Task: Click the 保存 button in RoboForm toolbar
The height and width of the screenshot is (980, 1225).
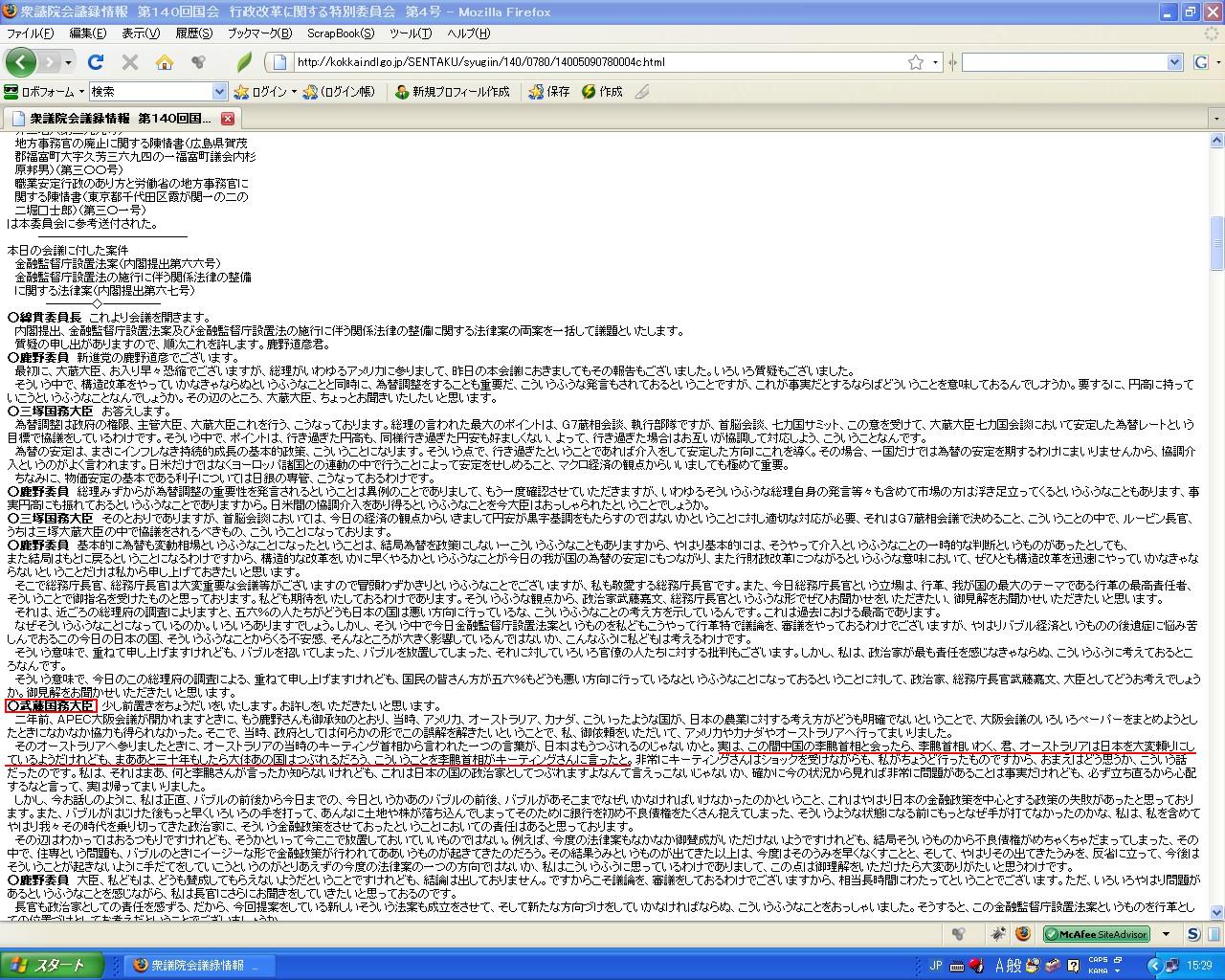Action: (549, 92)
